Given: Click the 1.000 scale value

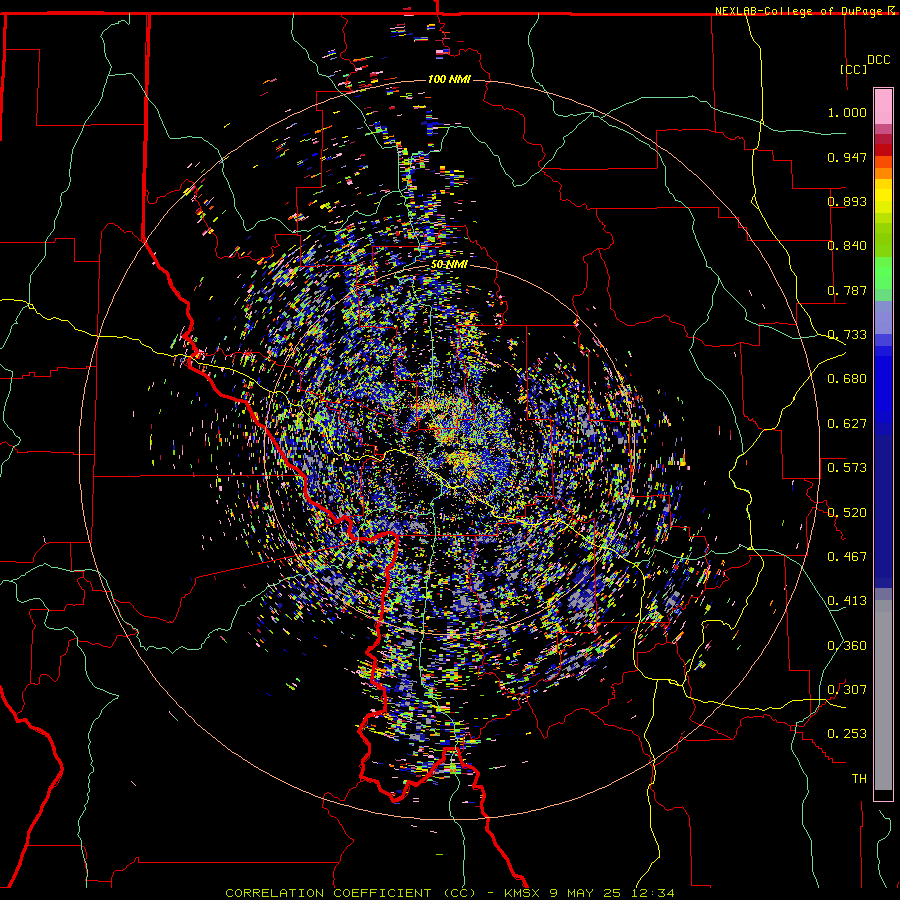Looking at the screenshot, I should (x=847, y=112).
